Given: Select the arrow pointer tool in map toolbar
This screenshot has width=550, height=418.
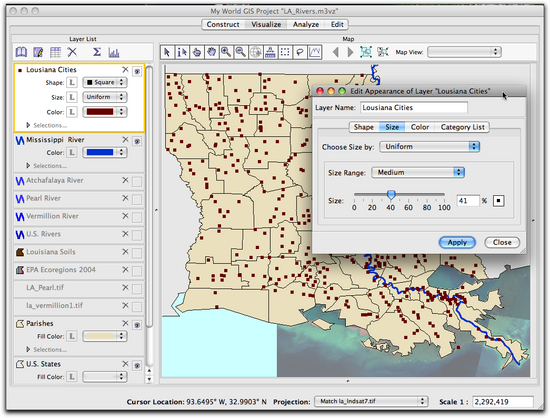Looking at the screenshot, I should tap(167, 52).
